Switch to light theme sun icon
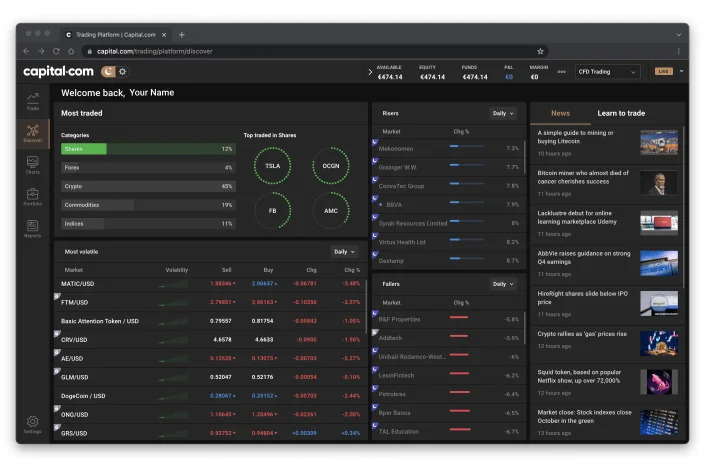The image size is (705, 475). tap(122, 72)
